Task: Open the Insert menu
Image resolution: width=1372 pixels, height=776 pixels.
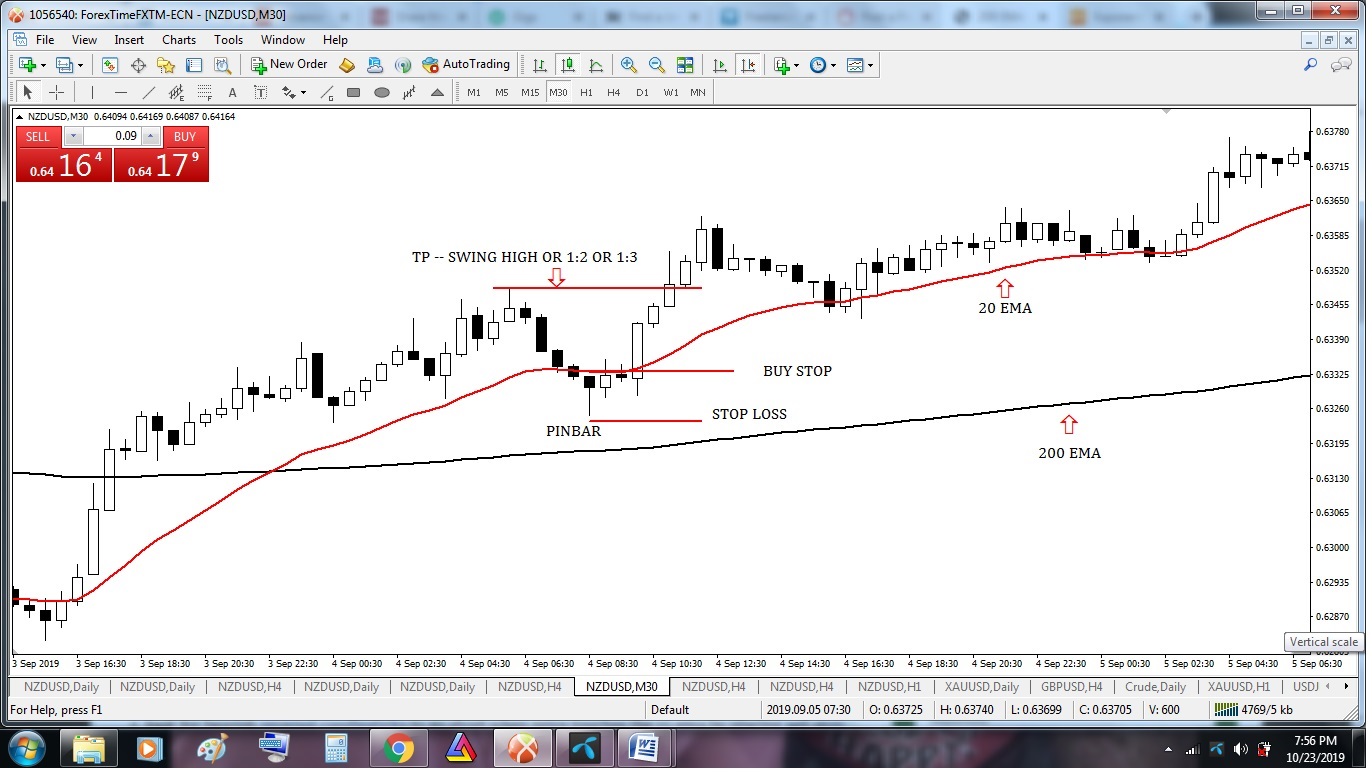Action: point(129,40)
